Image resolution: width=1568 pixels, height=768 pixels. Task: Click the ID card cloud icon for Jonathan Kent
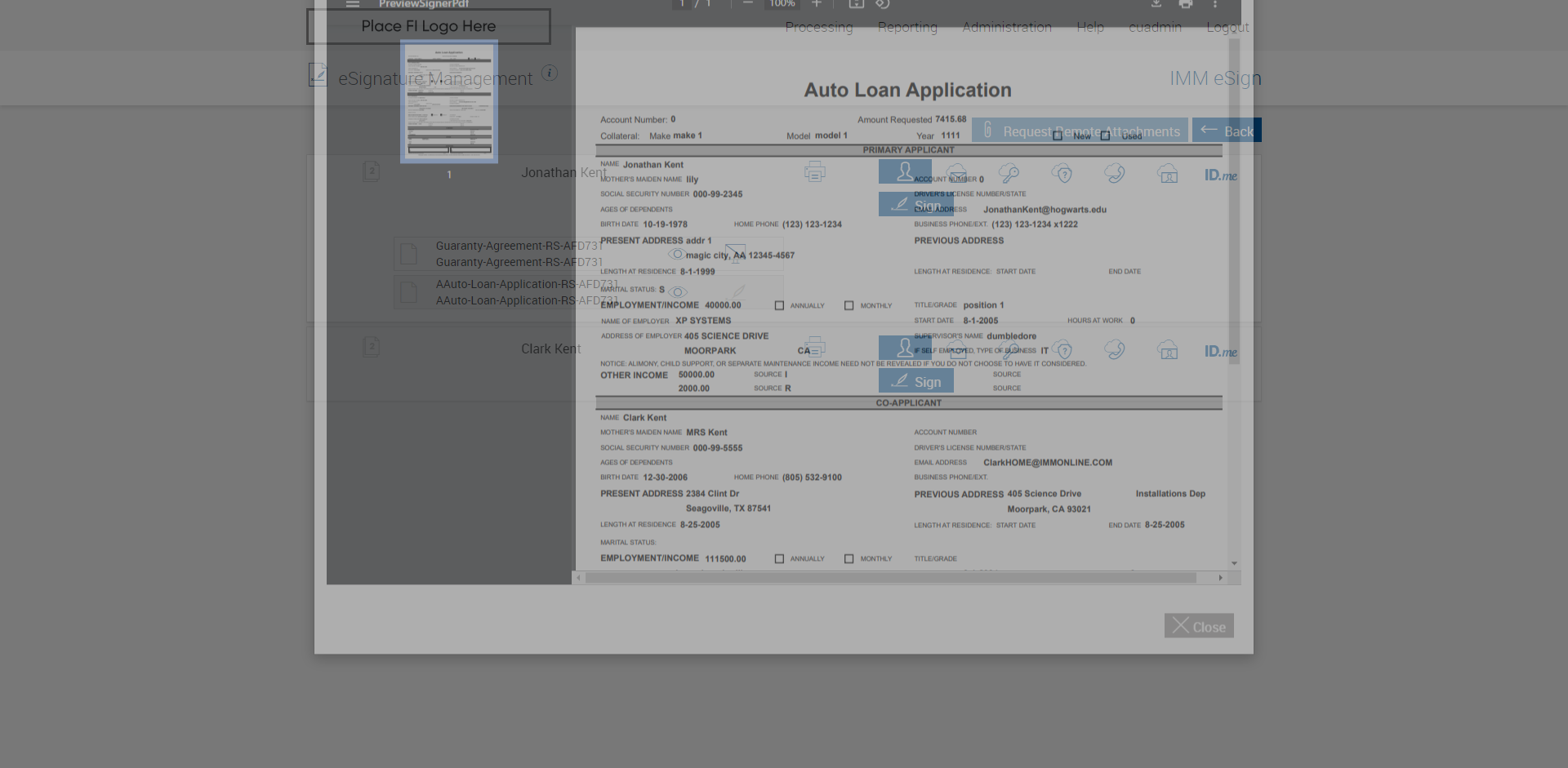[1168, 173]
